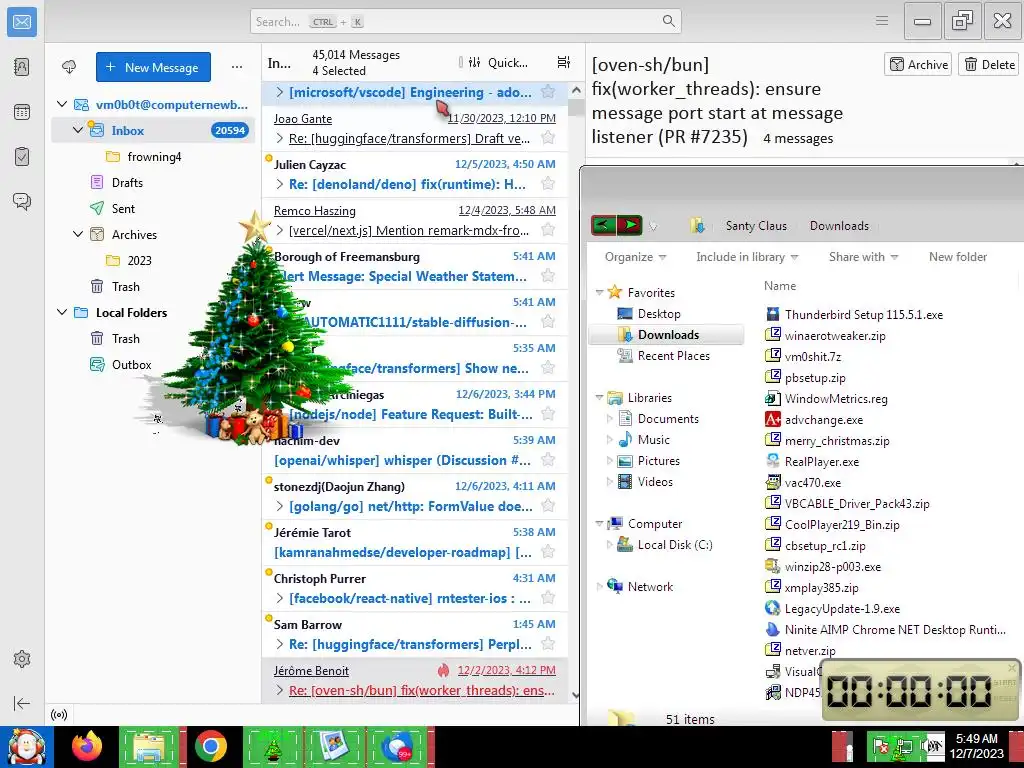Open the Address Book icon in sidebar
Viewport: 1024px width, 768px height.
22,67
